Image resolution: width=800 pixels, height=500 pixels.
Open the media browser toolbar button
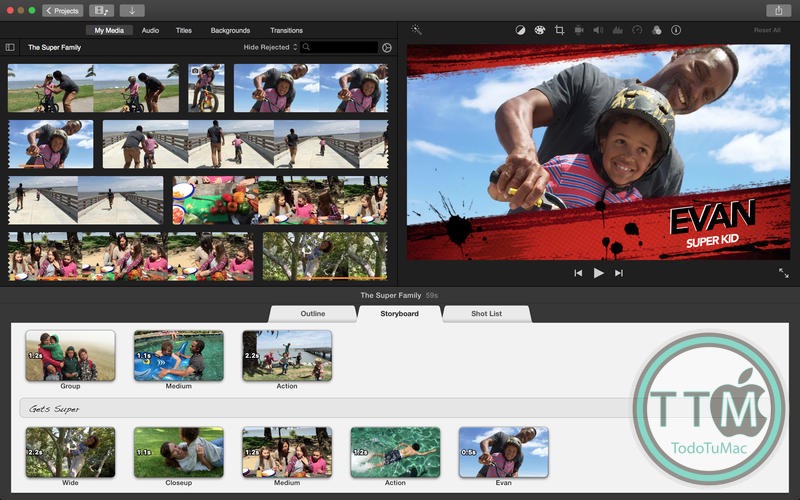[101, 10]
